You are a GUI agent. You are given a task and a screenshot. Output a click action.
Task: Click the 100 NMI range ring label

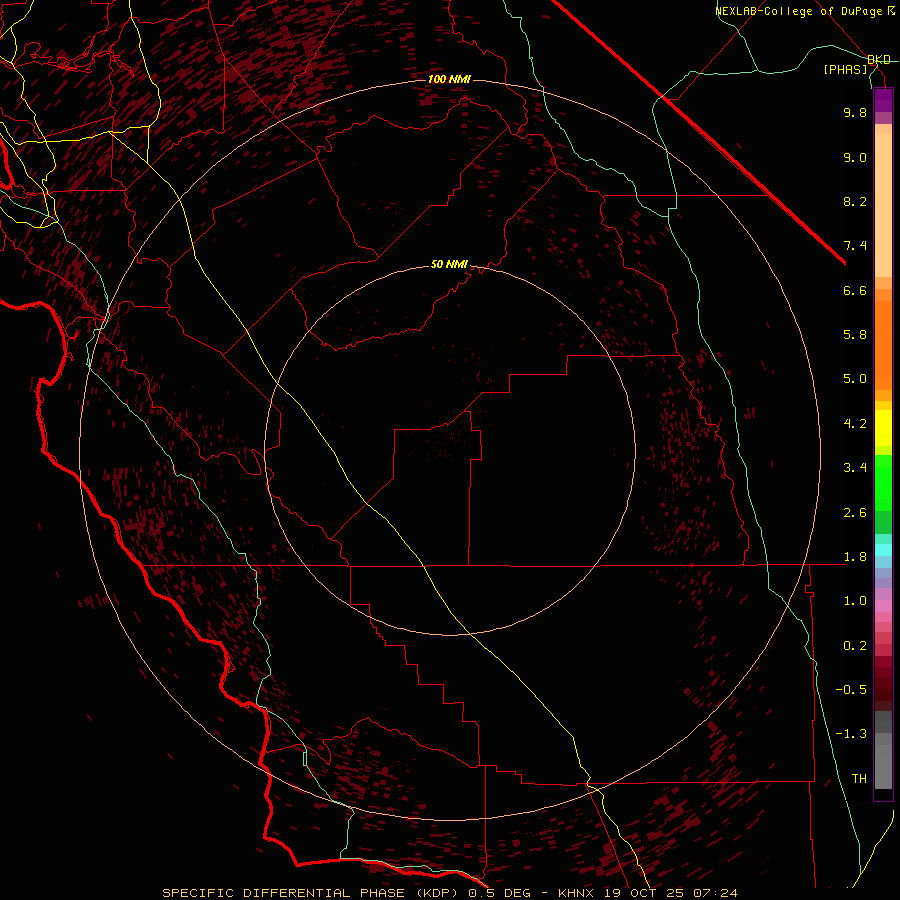point(449,79)
